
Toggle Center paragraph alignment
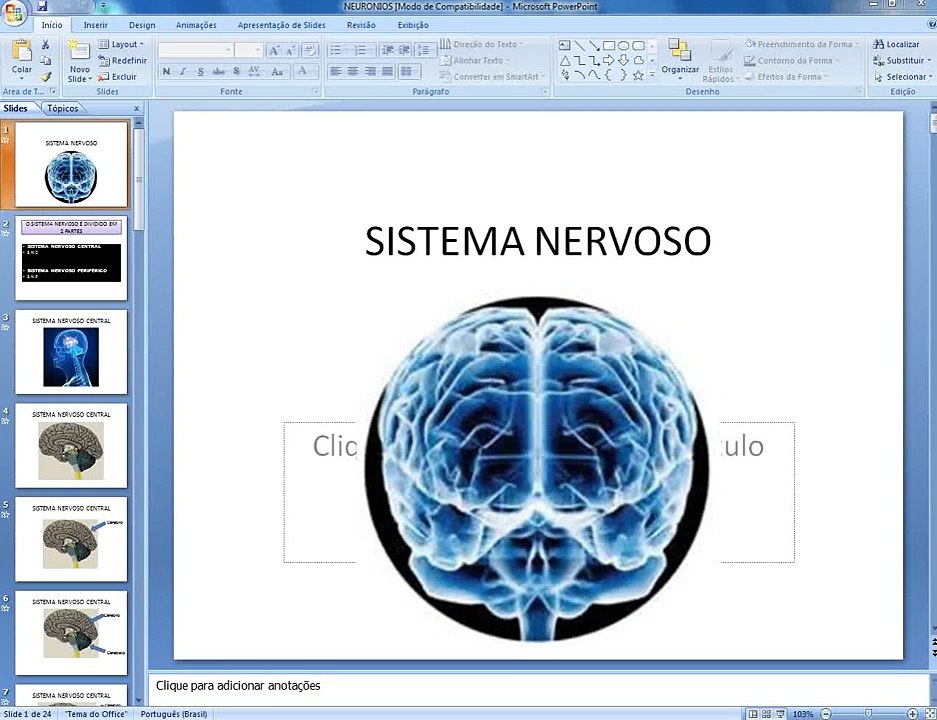(x=353, y=72)
